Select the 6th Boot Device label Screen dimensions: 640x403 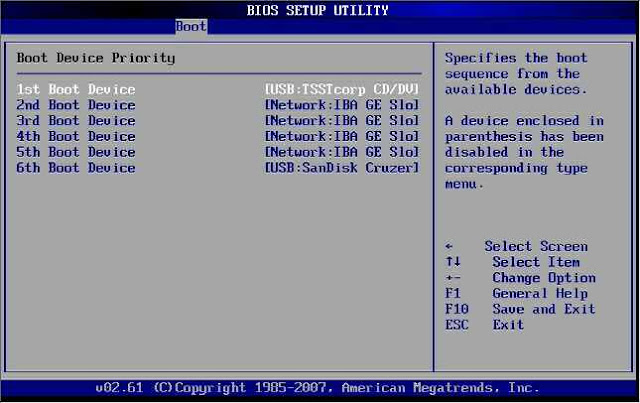[76, 168]
